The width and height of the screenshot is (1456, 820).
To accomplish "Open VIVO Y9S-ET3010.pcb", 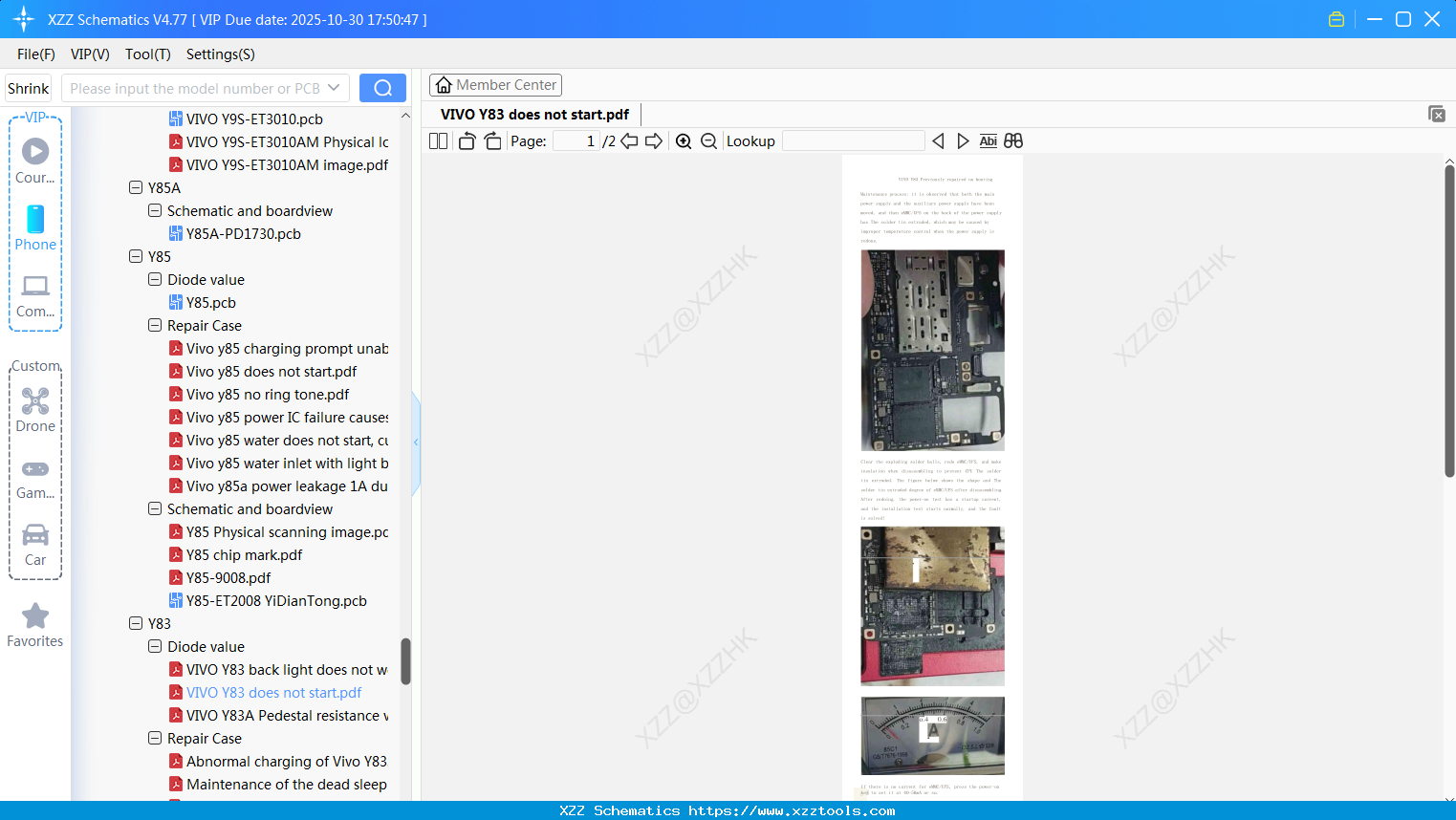I will point(254,119).
